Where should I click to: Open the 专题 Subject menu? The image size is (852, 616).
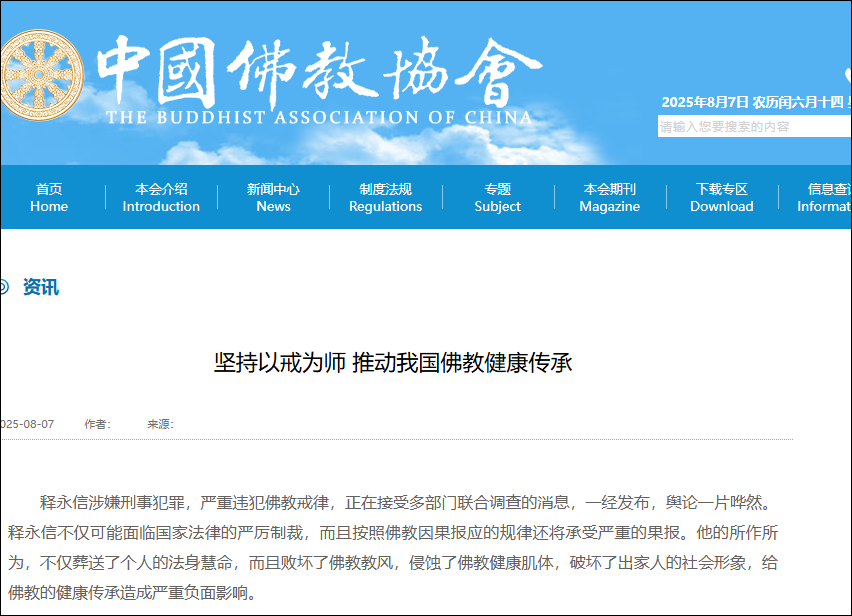pos(497,197)
